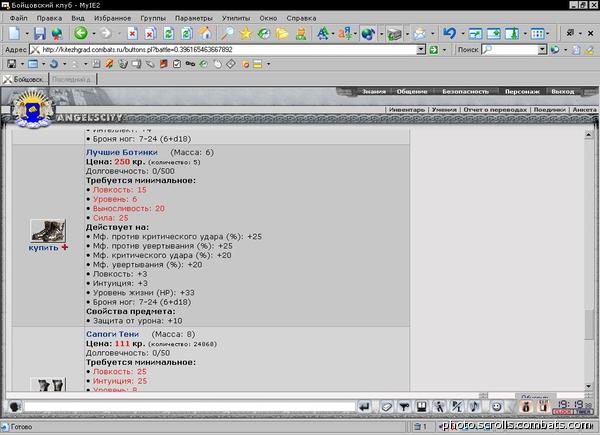Open the Утилиты menu
The width and height of the screenshot is (600, 435).
pyautogui.click(x=236, y=18)
